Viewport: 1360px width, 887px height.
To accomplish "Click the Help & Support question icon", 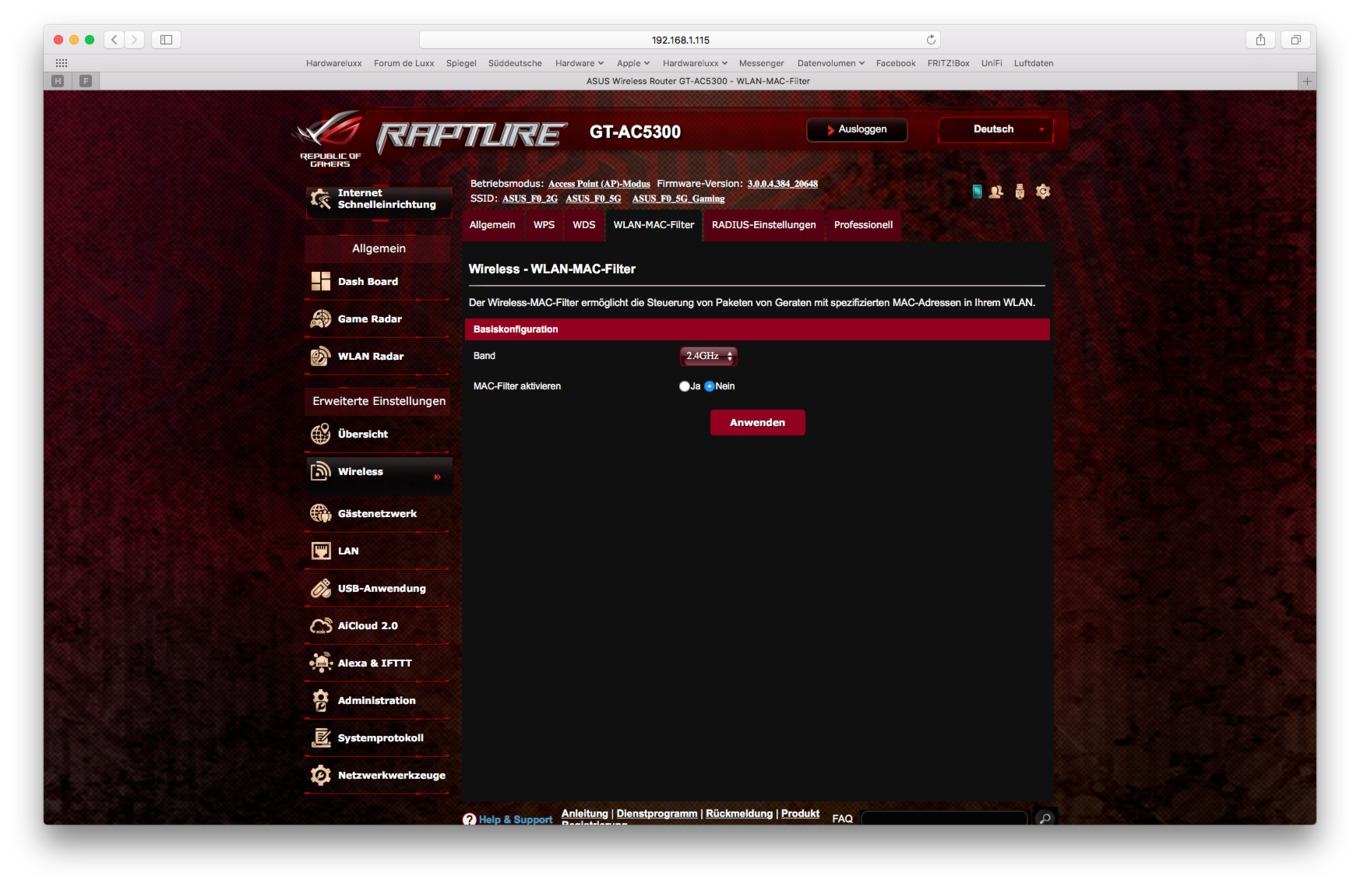I will pos(469,819).
